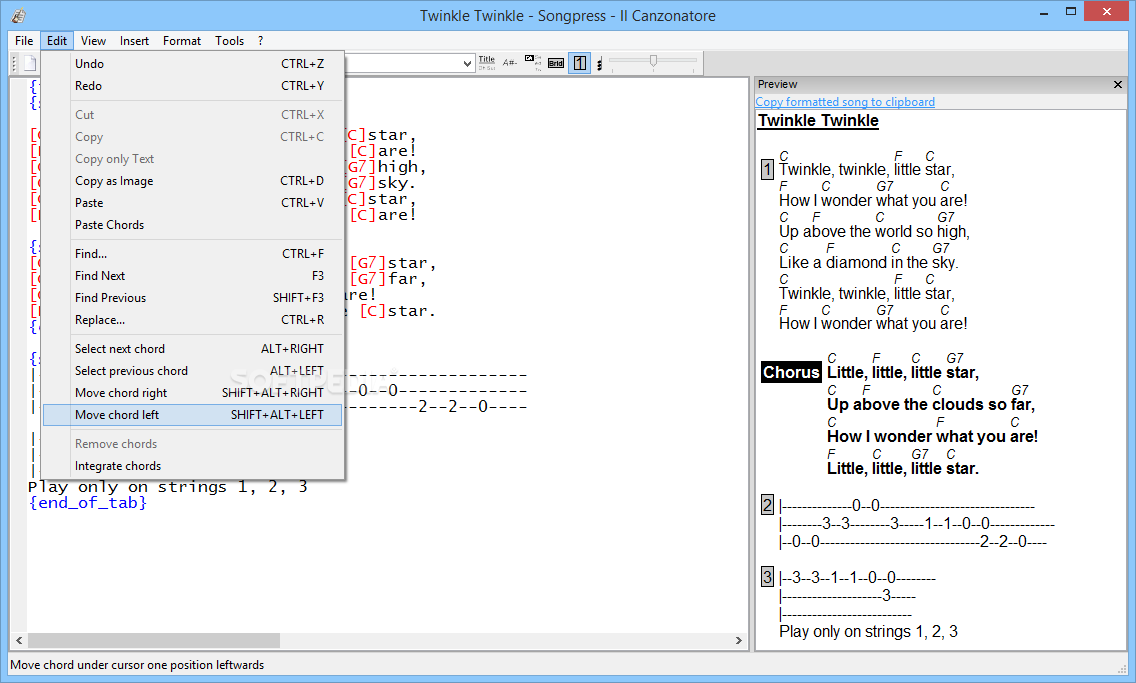The height and width of the screenshot is (683, 1136).
Task: Click the Twinkle Twinkle title in preview
Action: coord(818,121)
